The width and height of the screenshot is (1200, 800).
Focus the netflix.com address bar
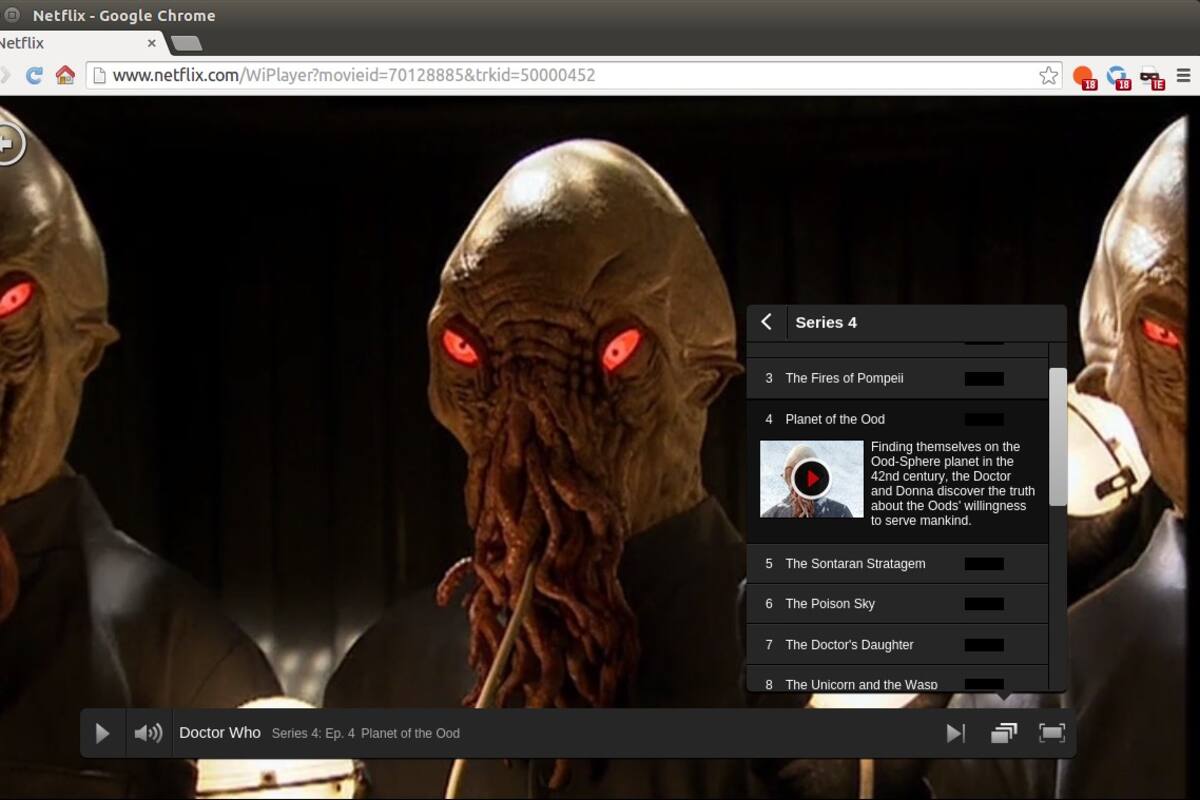click(573, 75)
